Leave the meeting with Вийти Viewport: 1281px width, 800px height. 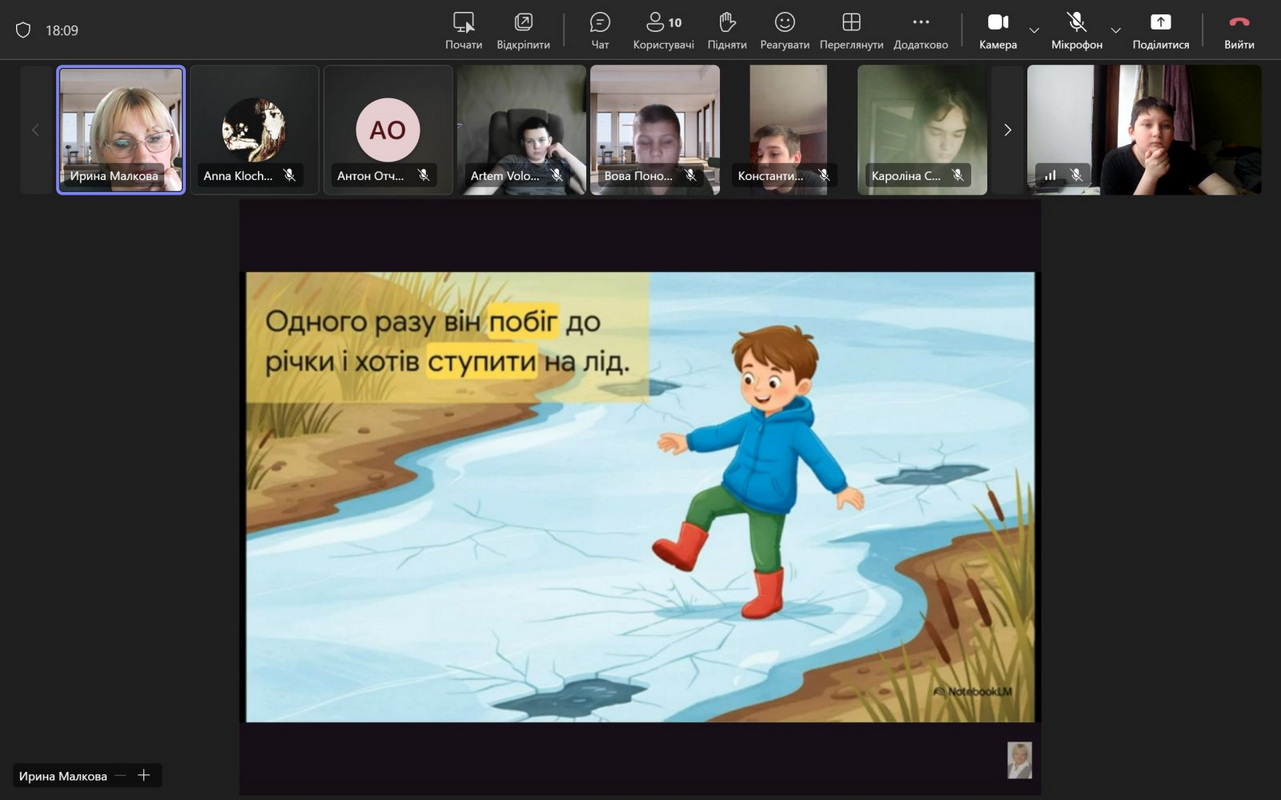click(1239, 30)
